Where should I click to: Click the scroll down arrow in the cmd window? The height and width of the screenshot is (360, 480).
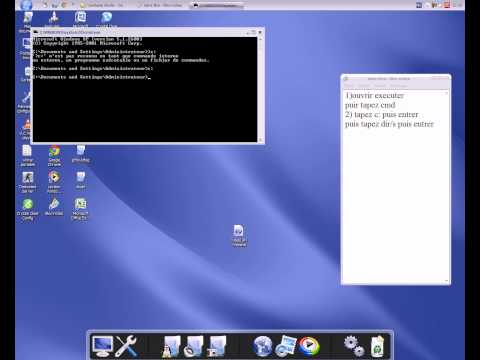[x=261, y=140]
